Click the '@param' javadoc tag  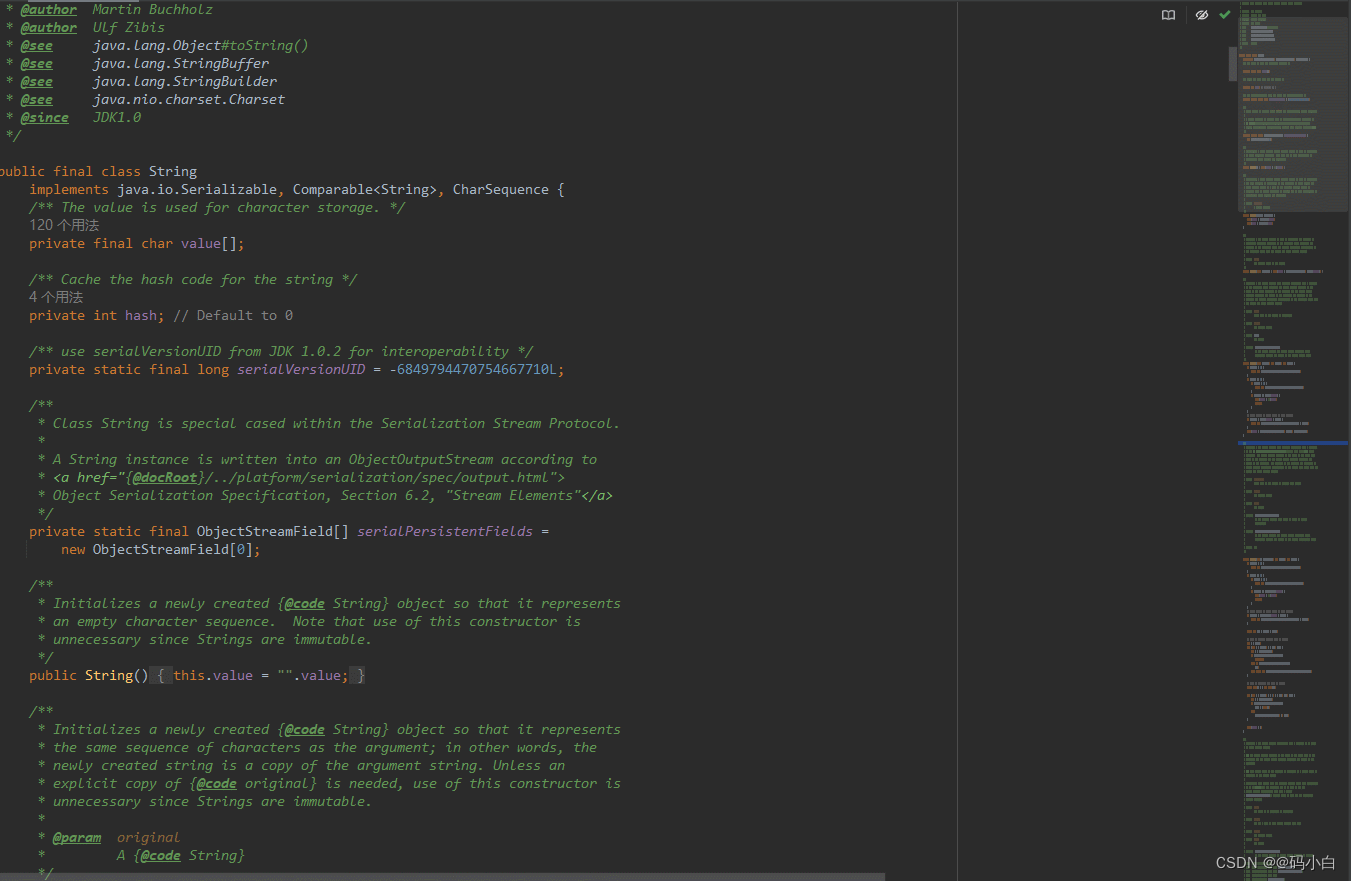pyautogui.click(x=77, y=837)
